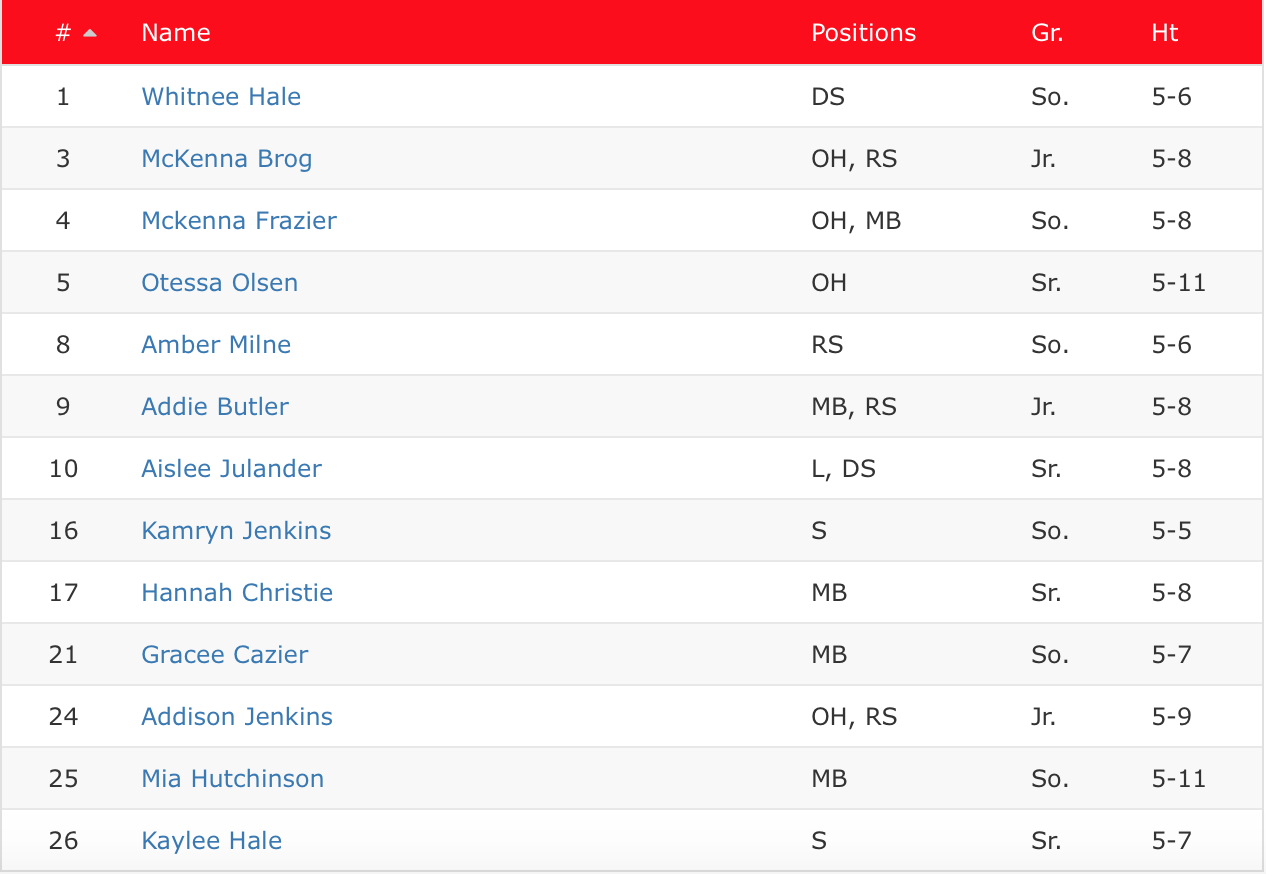Open McKenna Brog's player page
This screenshot has width=1266, height=874.
tap(227, 159)
